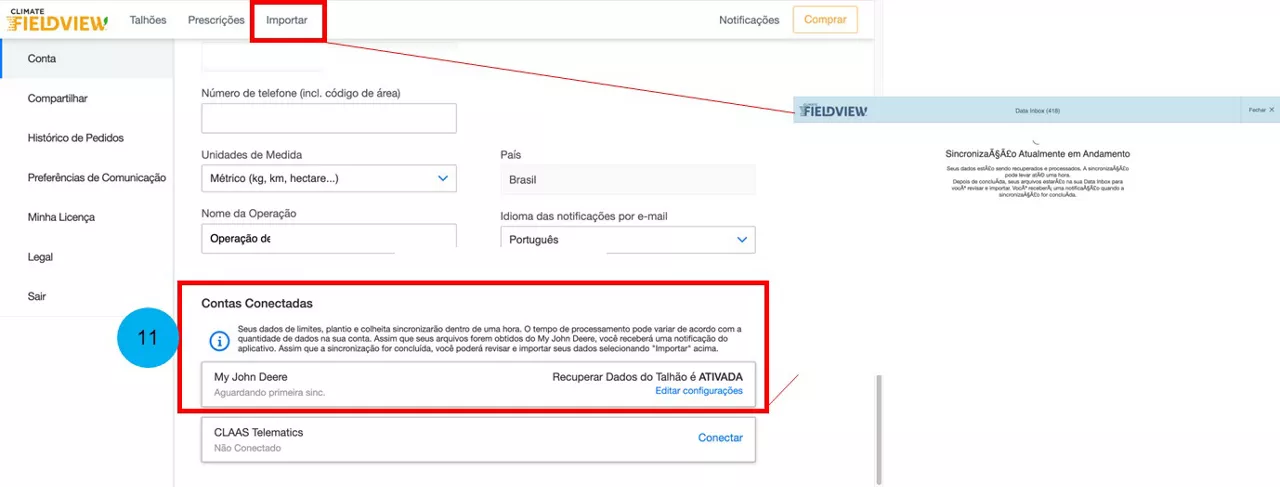
Task: Open Histórico de Pedidos in the sidebar
Action: point(76,138)
